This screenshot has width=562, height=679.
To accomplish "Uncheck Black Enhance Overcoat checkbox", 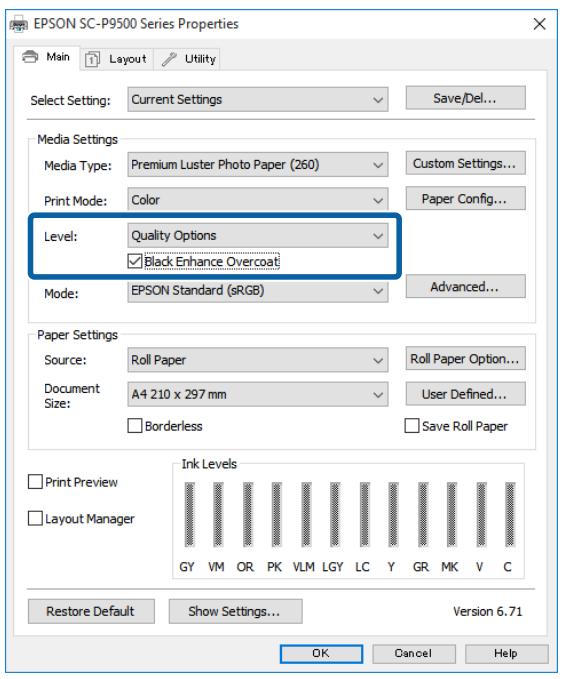I will 135,261.
